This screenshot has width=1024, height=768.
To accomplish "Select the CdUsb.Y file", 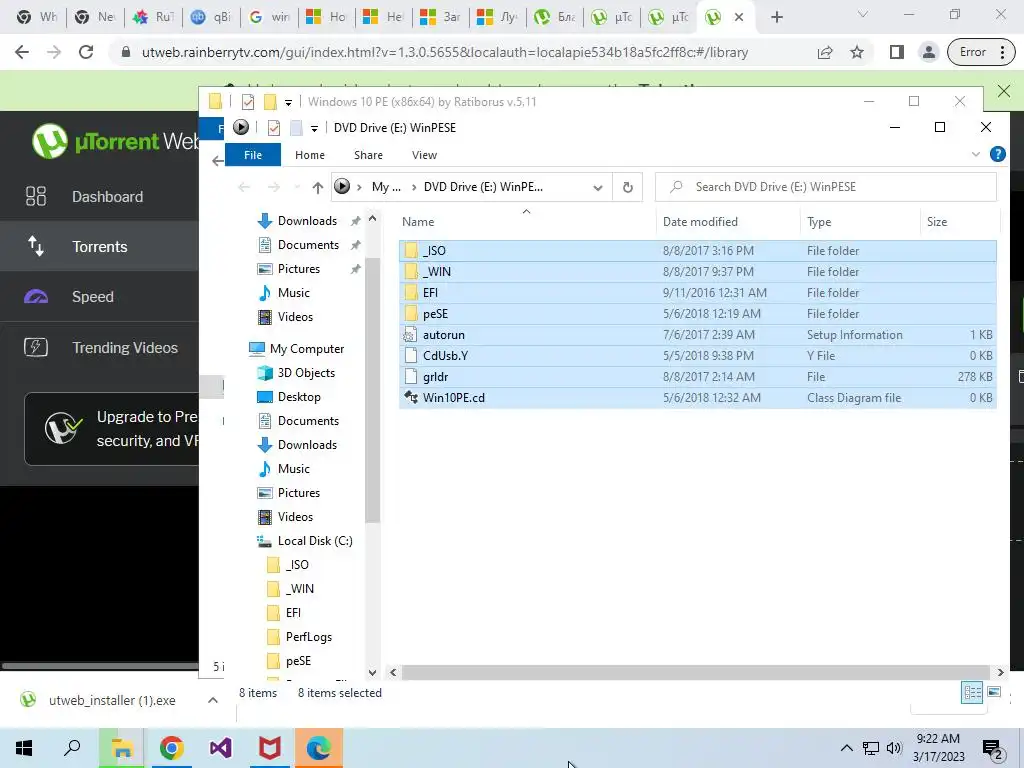I will tap(697, 355).
